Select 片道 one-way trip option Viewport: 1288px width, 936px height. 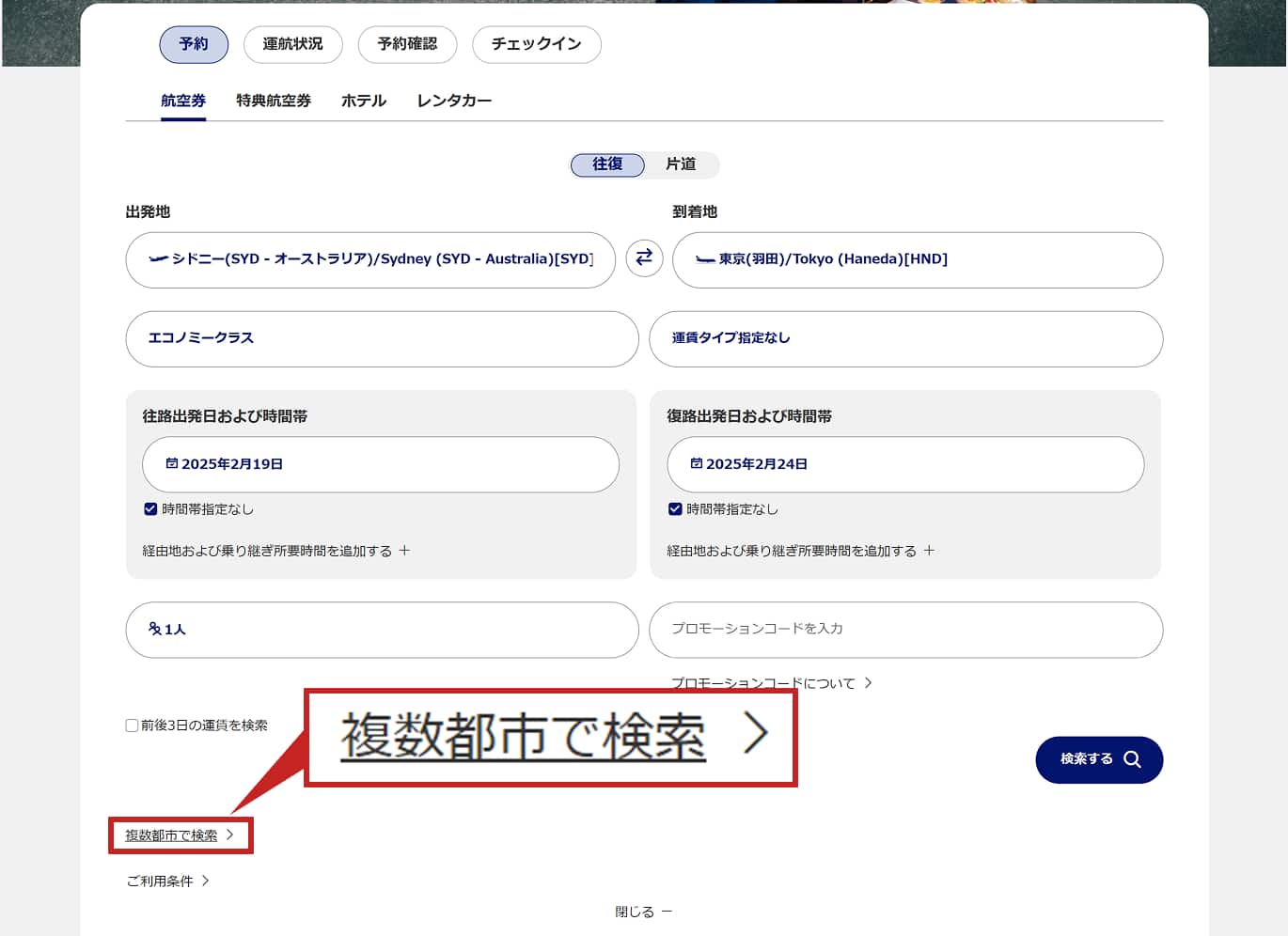tap(681, 164)
